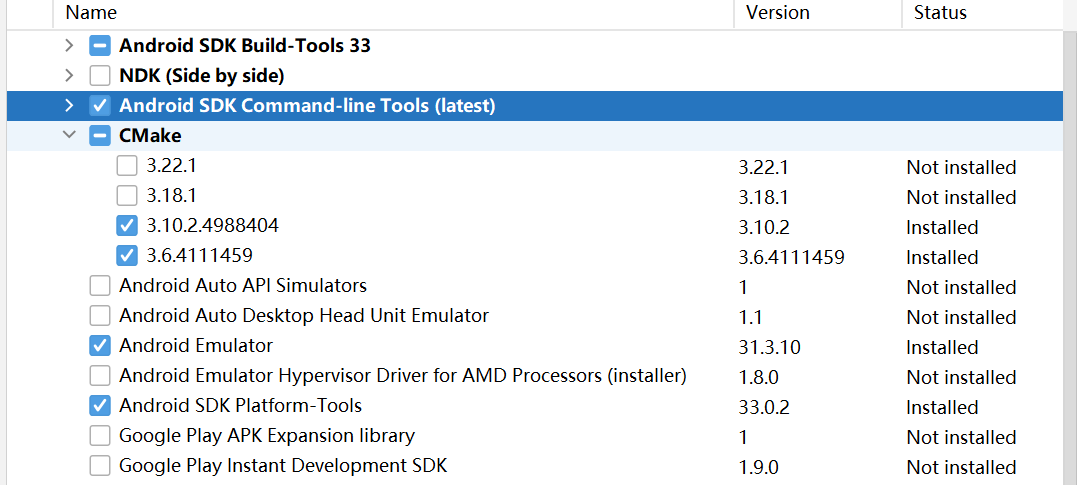Image resolution: width=1077 pixels, height=485 pixels.
Task: Tick the CMake 3.18.1 checkbox
Action: 127,196
